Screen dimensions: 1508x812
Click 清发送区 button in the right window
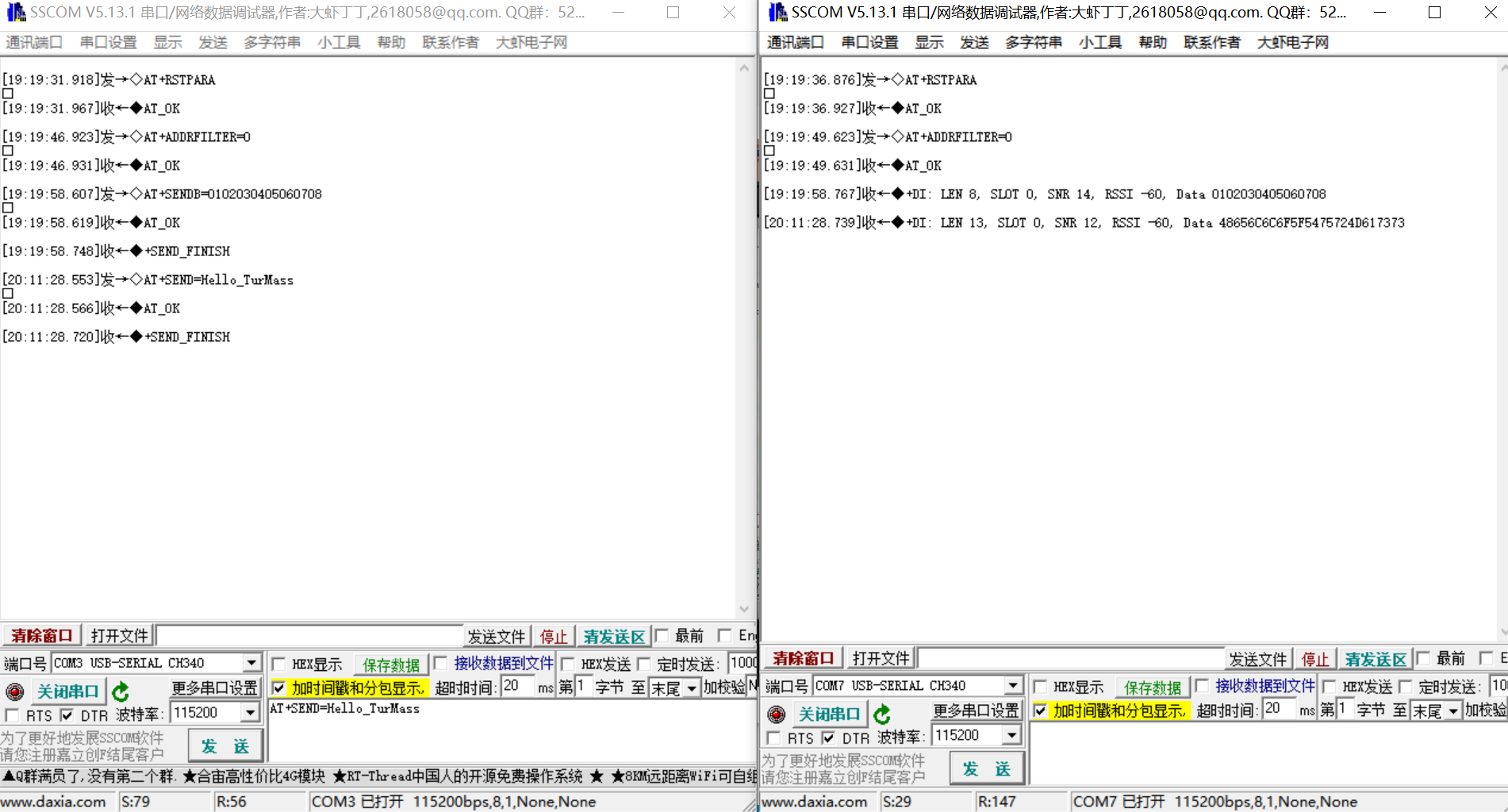1376,659
